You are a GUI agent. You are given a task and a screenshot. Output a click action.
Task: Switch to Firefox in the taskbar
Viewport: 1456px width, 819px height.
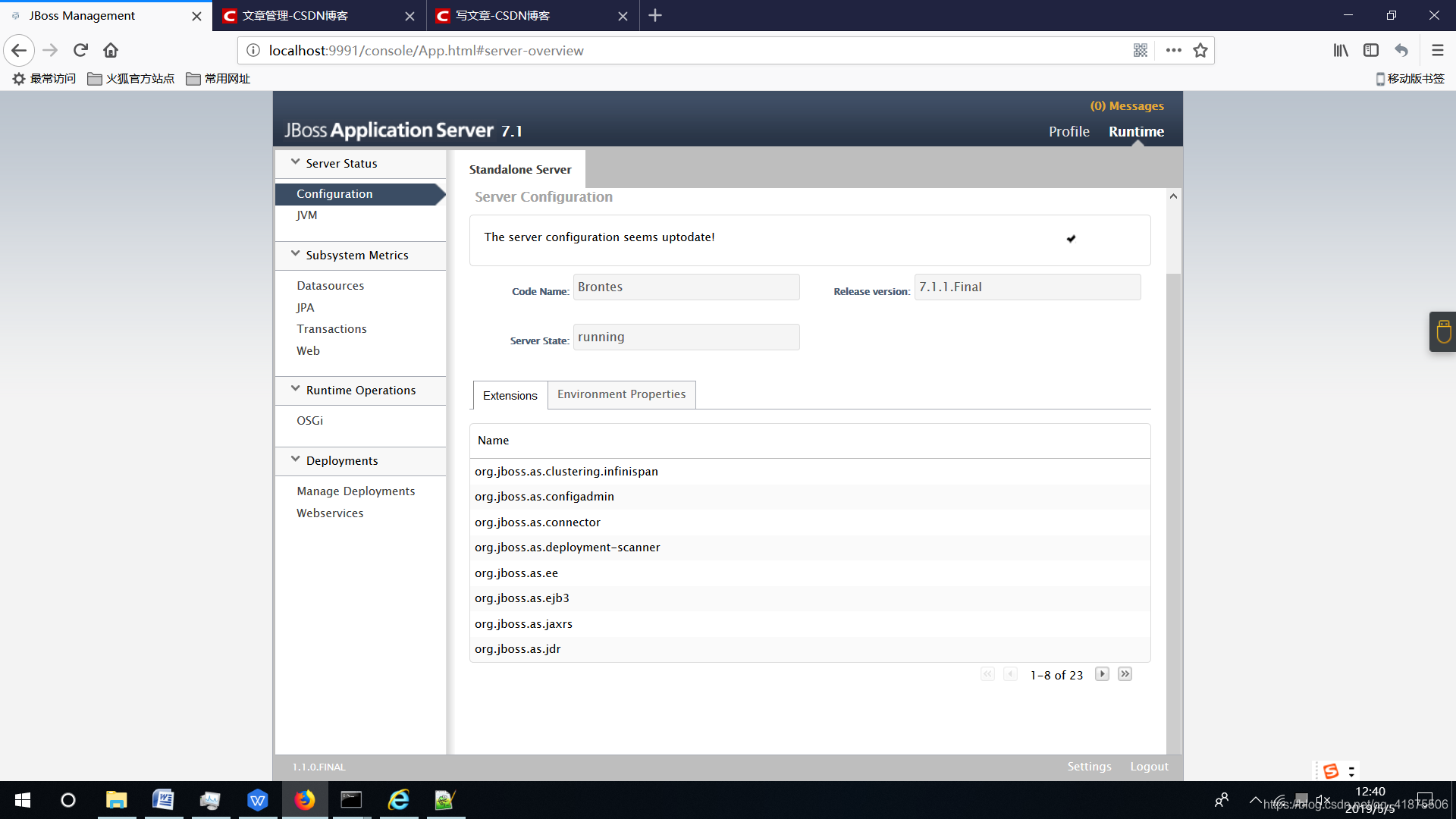305,800
